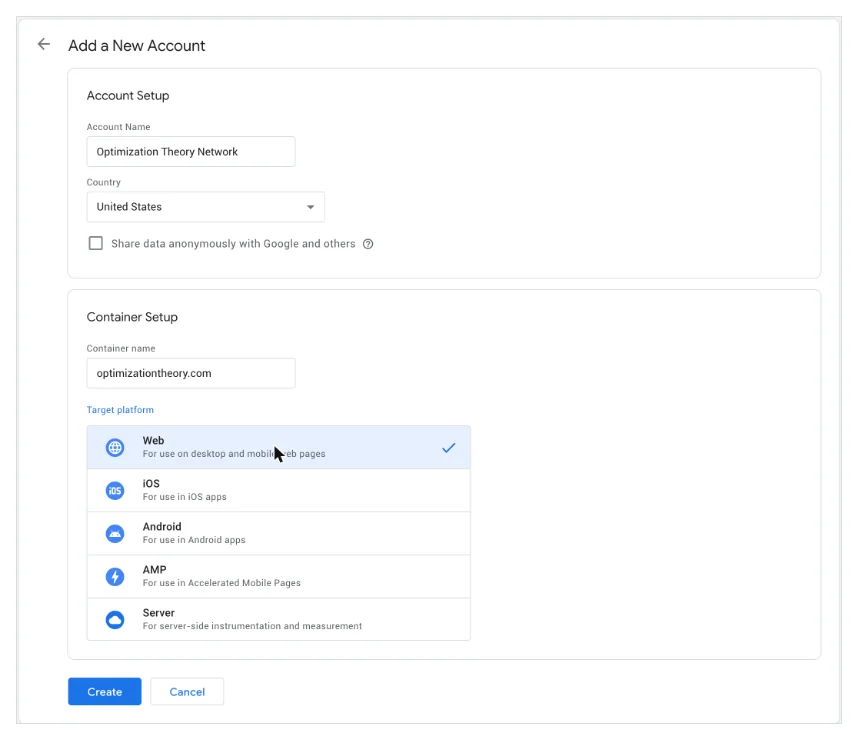Image resolution: width=858 pixels, height=740 pixels.
Task: Choose Web as target platform
Action: click(279, 447)
